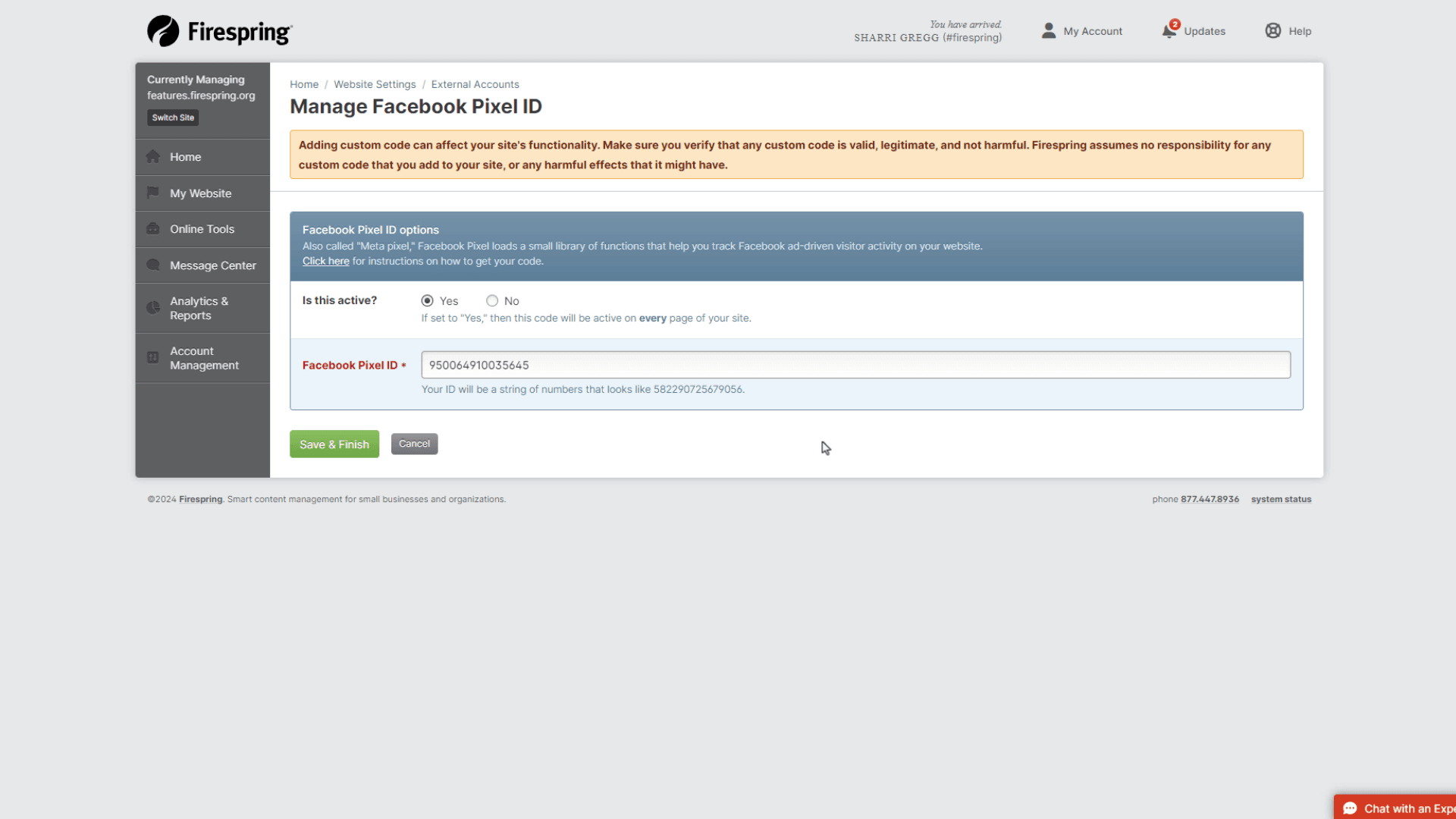Click the features.firespring.org site name
Screen dimensions: 1456x819
coord(201,96)
